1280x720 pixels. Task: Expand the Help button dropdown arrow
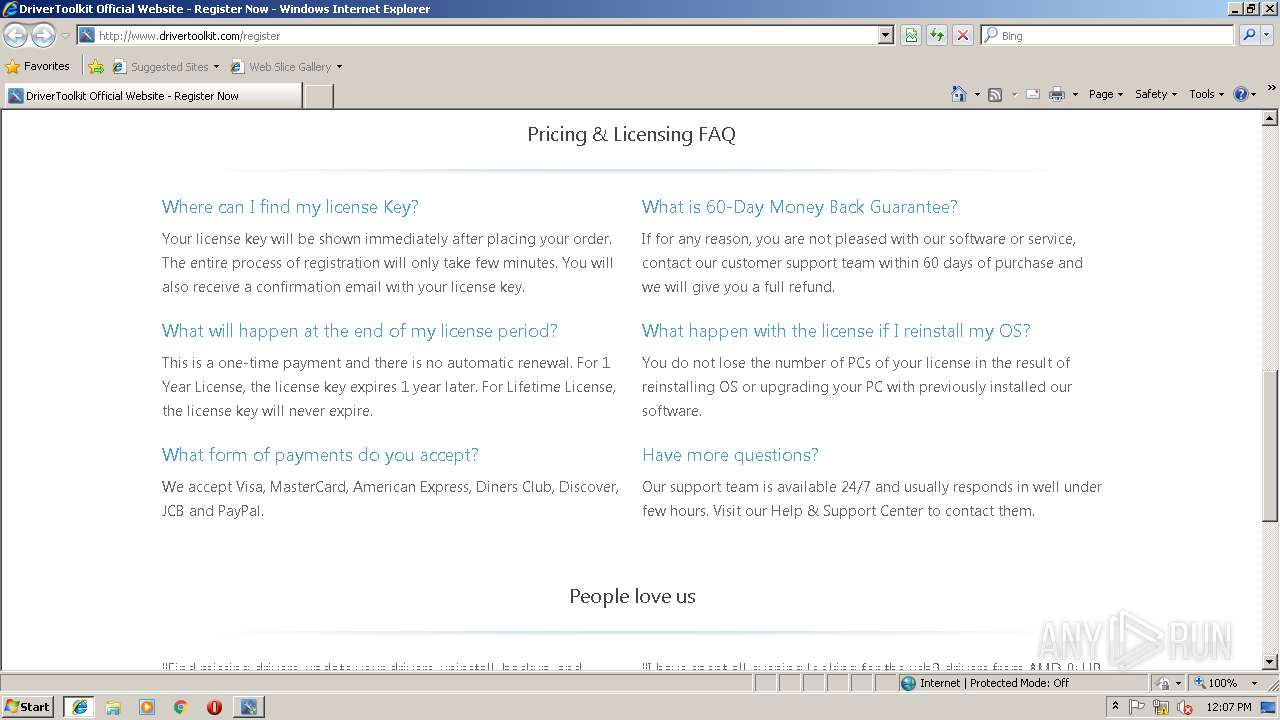(1253, 95)
